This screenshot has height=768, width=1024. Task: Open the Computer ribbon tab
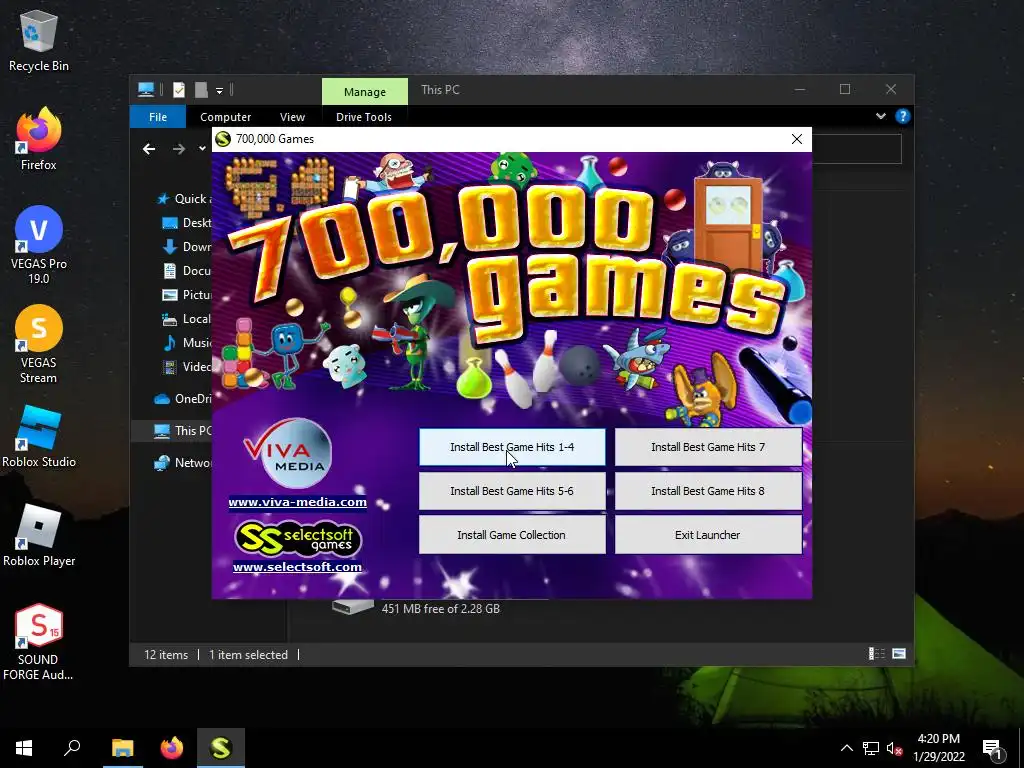(x=225, y=117)
